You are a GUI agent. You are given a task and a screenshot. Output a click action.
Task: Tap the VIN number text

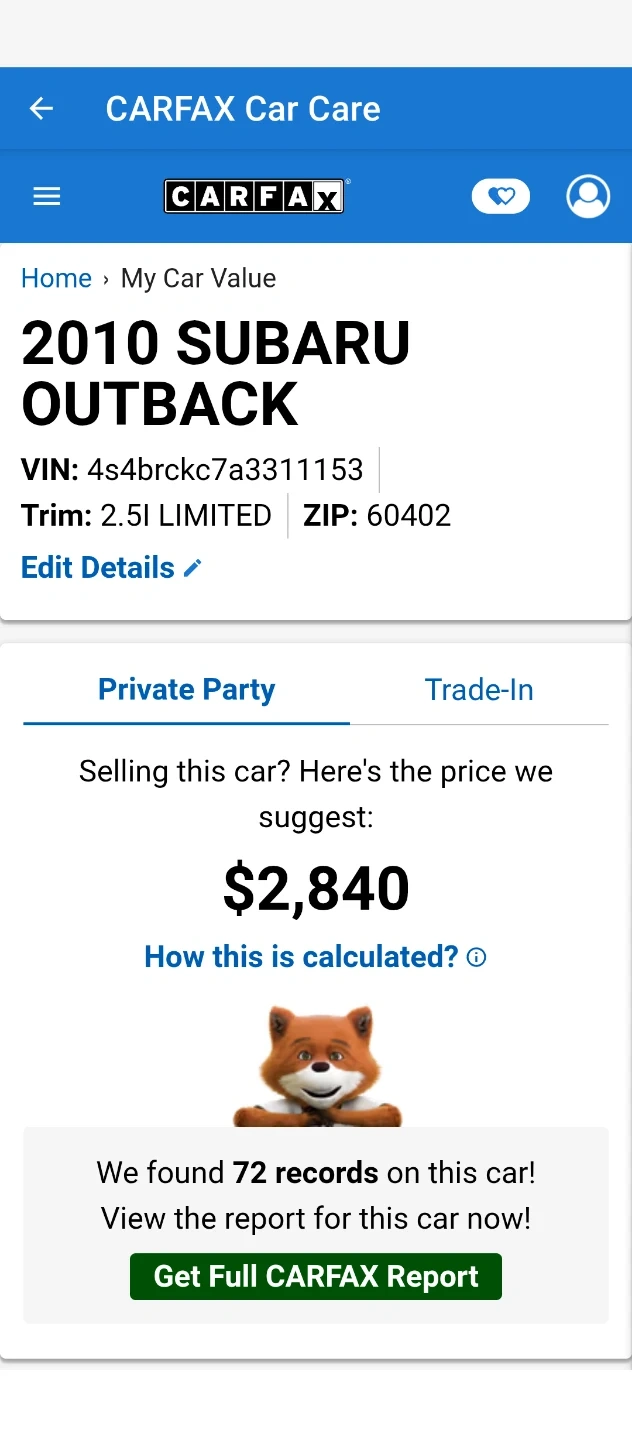tap(224, 469)
